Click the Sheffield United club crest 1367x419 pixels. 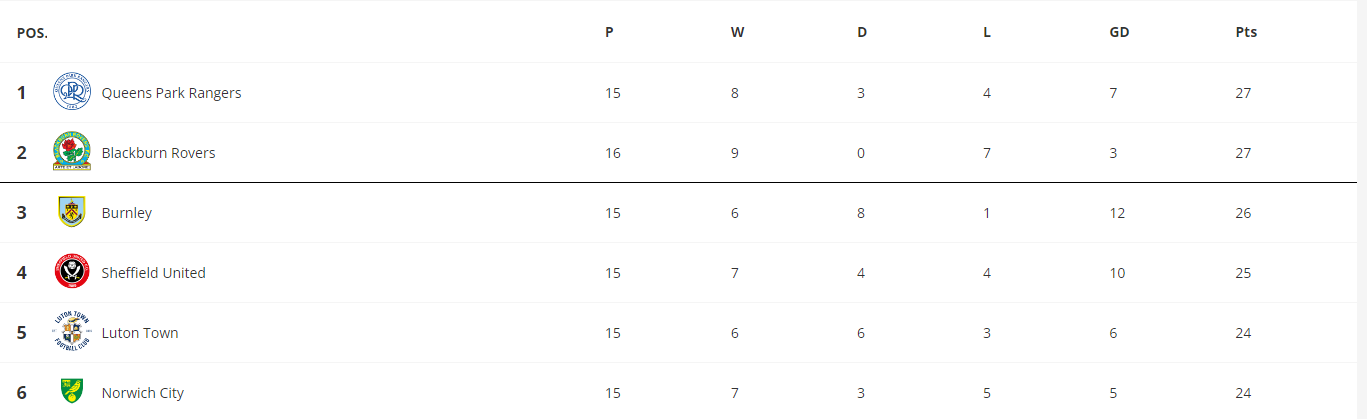click(72, 272)
